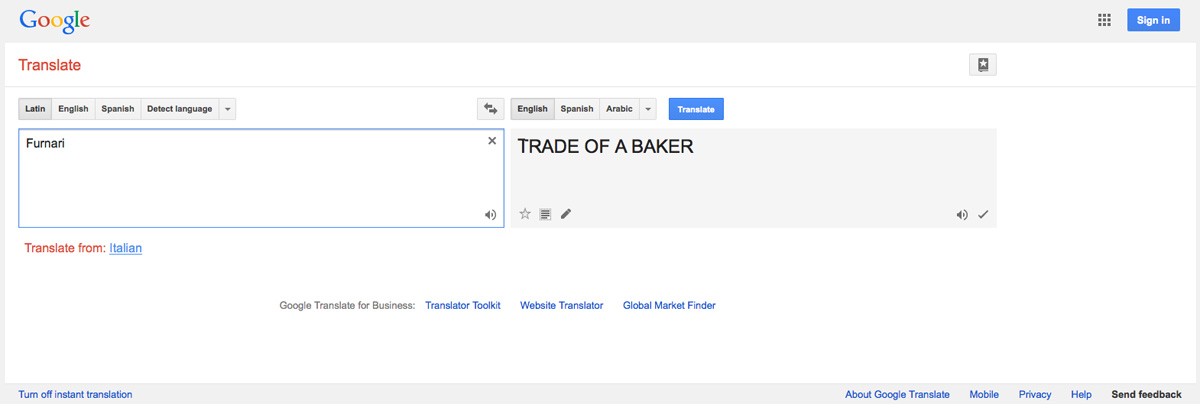Show example usage list icon
Viewport: 1200px width, 405px height.
(545, 214)
